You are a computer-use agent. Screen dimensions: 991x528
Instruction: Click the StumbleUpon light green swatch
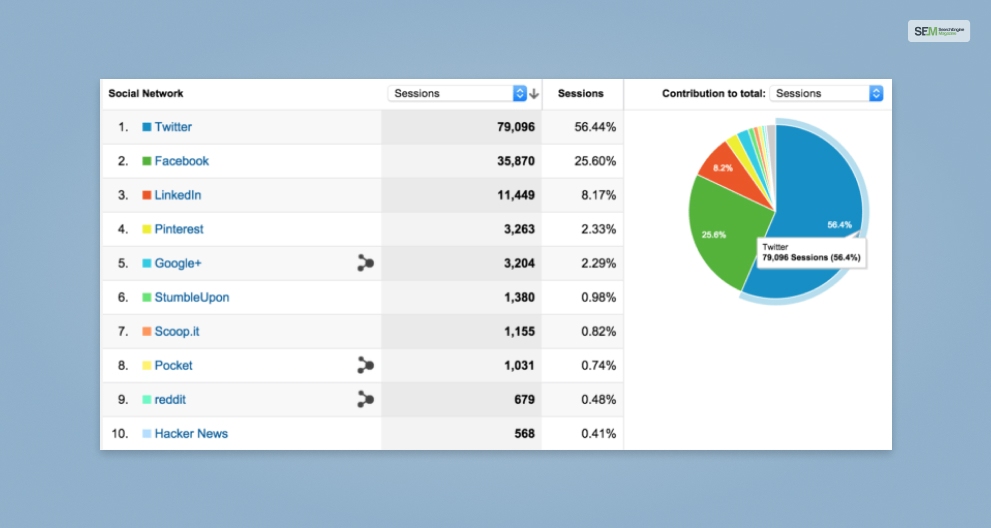point(147,298)
